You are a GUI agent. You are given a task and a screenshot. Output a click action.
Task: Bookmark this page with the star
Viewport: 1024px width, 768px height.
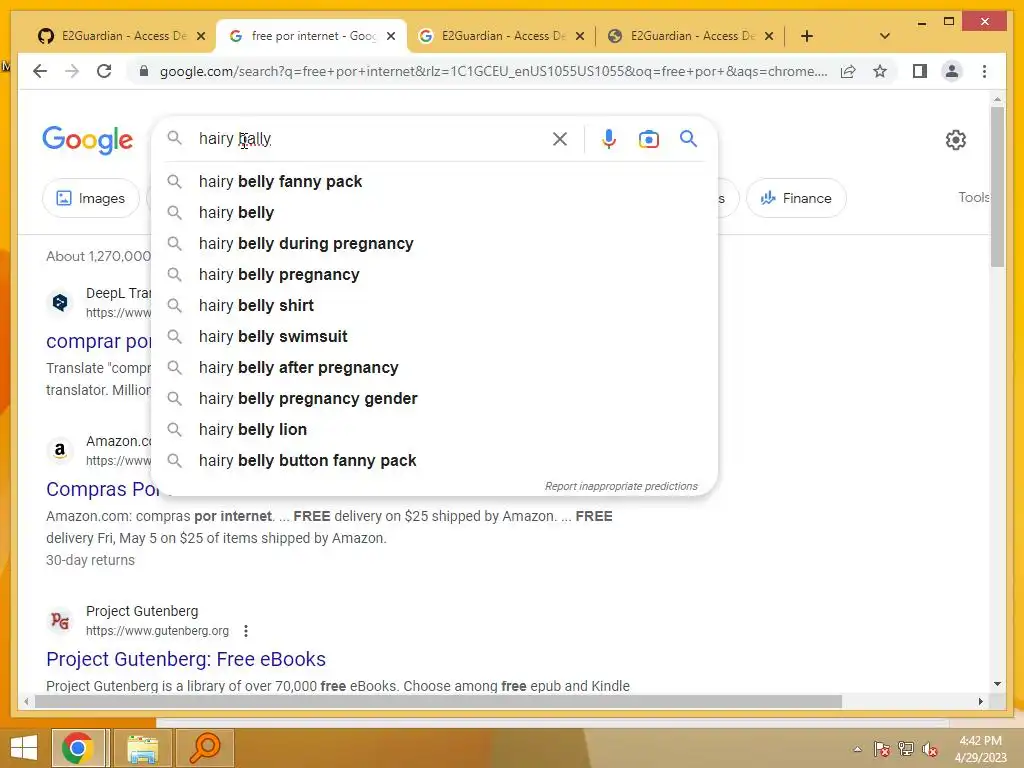click(x=880, y=71)
